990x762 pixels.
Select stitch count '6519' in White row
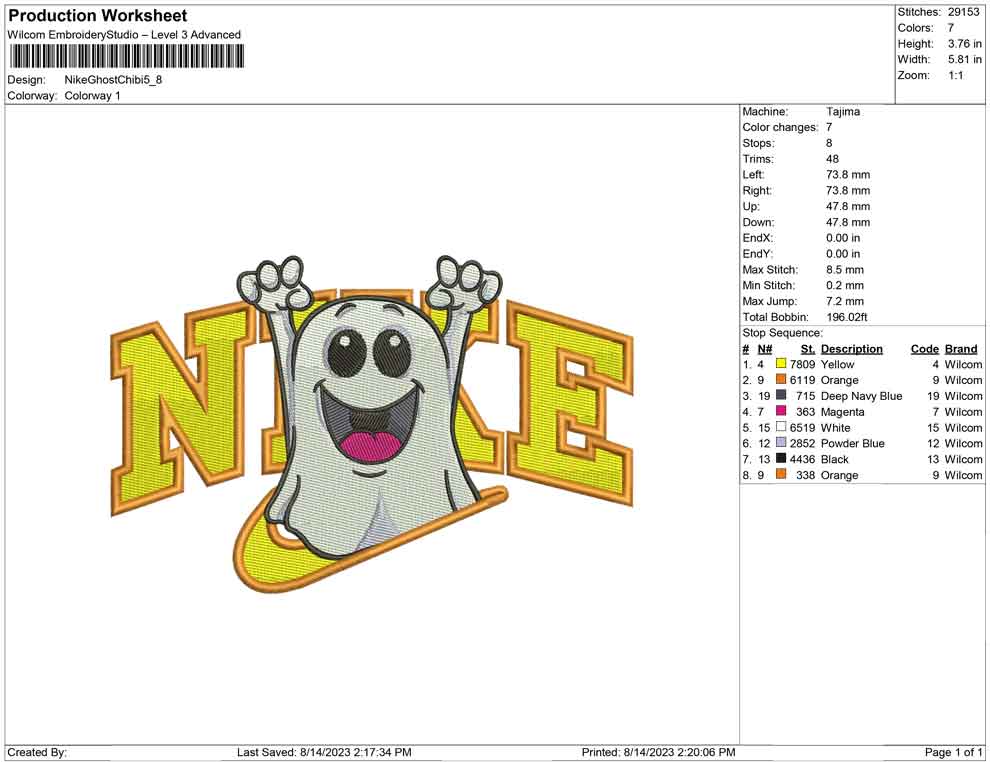tap(802, 427)
